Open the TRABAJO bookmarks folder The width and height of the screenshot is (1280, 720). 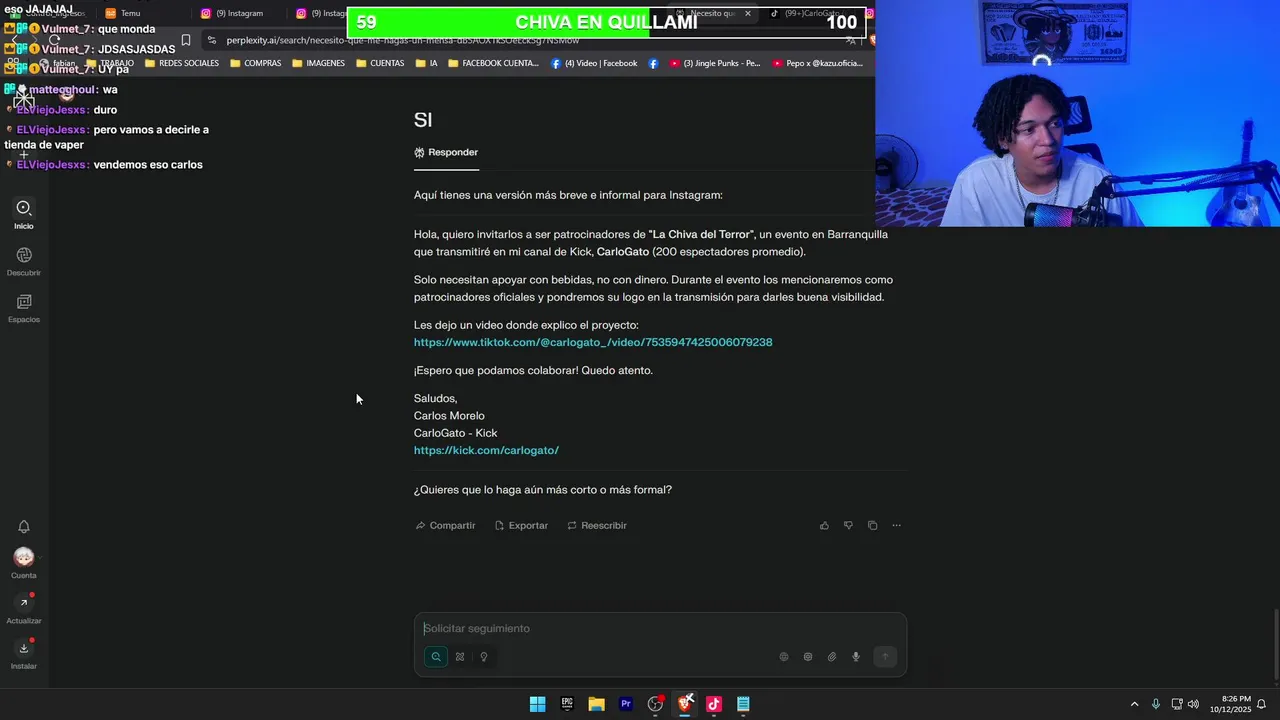[x=108, y=64]
